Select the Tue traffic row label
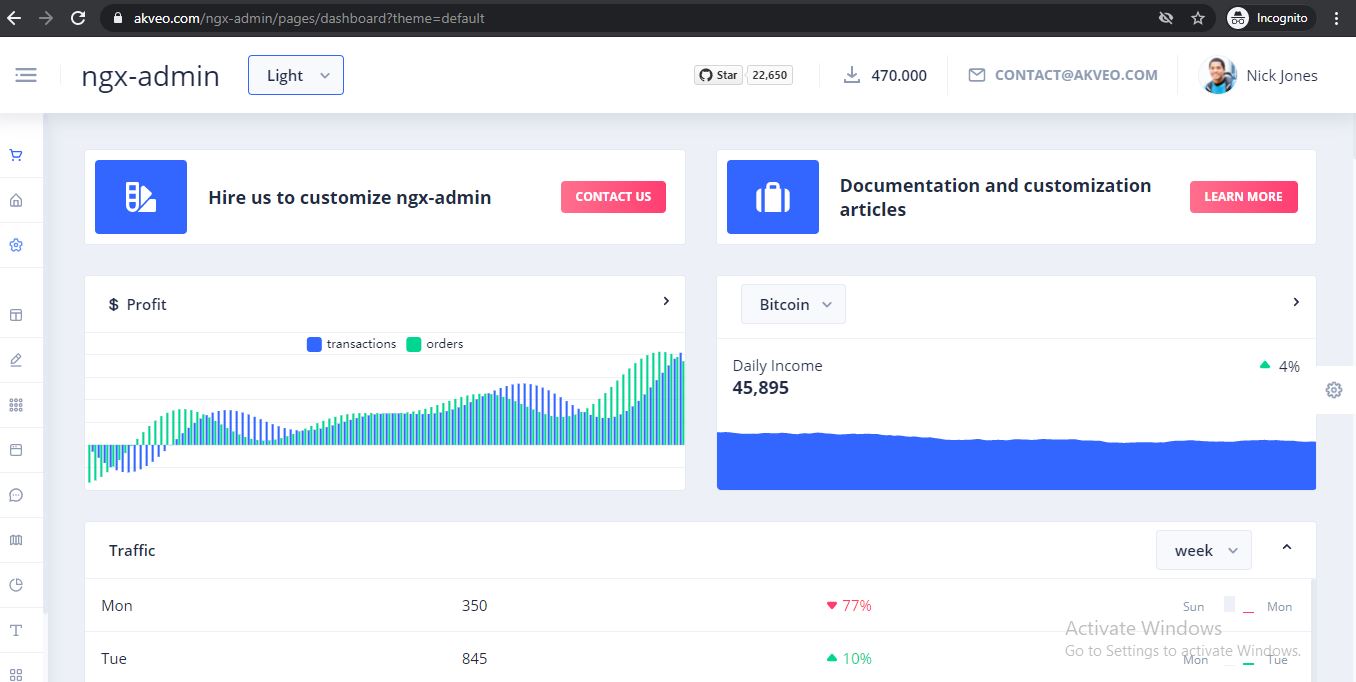Image resolution: width=1356 pixels, height=682 pixels. click(114, 659)
